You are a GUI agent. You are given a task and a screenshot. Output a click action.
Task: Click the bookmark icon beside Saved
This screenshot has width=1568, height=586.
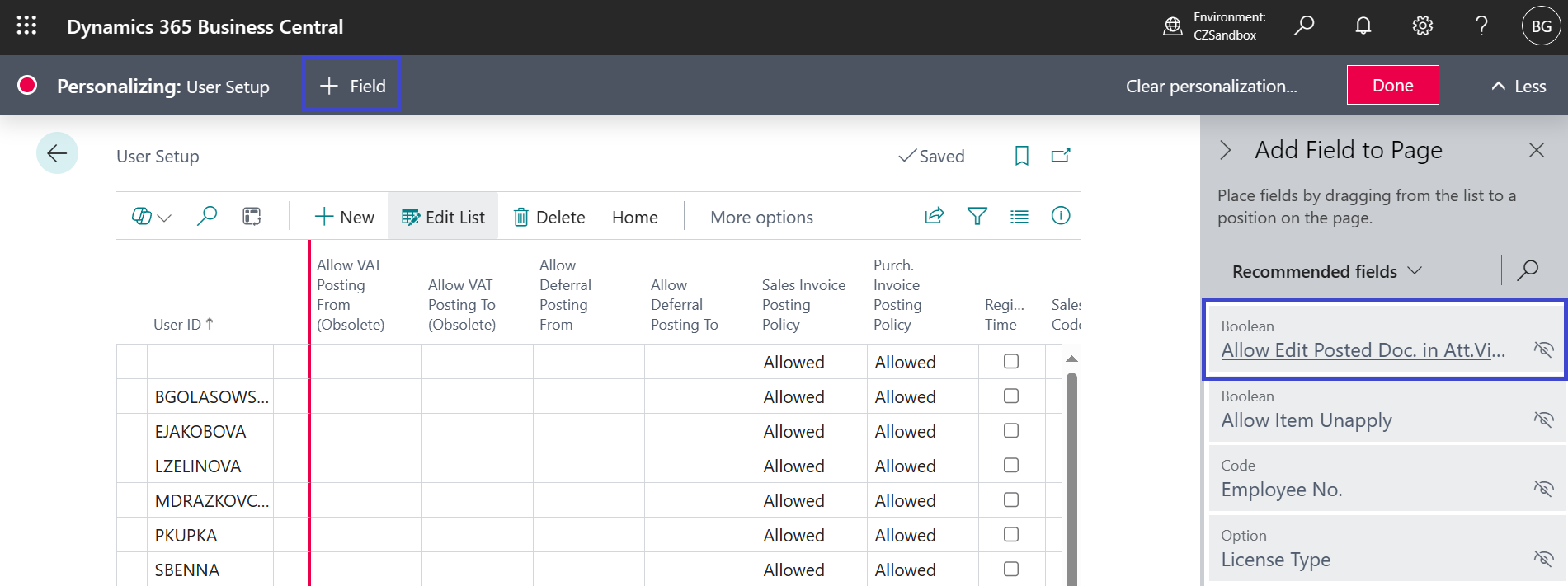tap(1021, 156)
